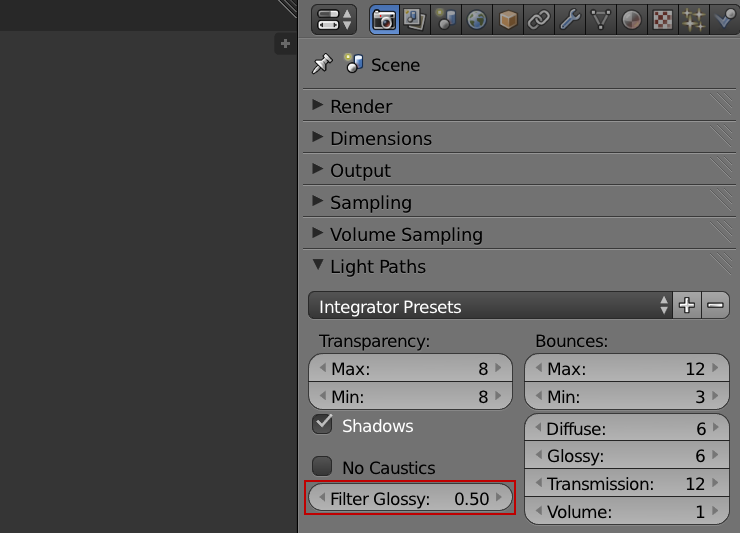The image size is (740, 533).
Task: Select the Render properties camera tab
Action: (x=384, y=20)
